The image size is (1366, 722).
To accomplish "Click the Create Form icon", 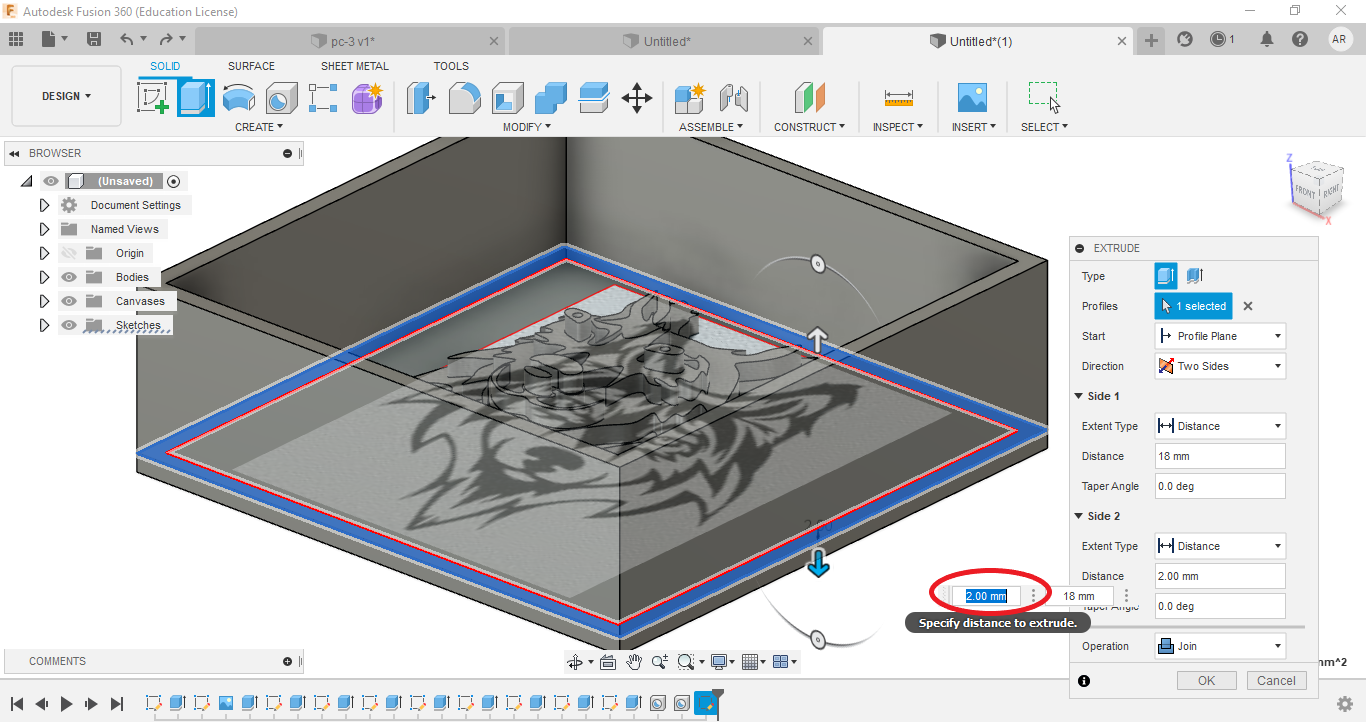I will [367, 98].
